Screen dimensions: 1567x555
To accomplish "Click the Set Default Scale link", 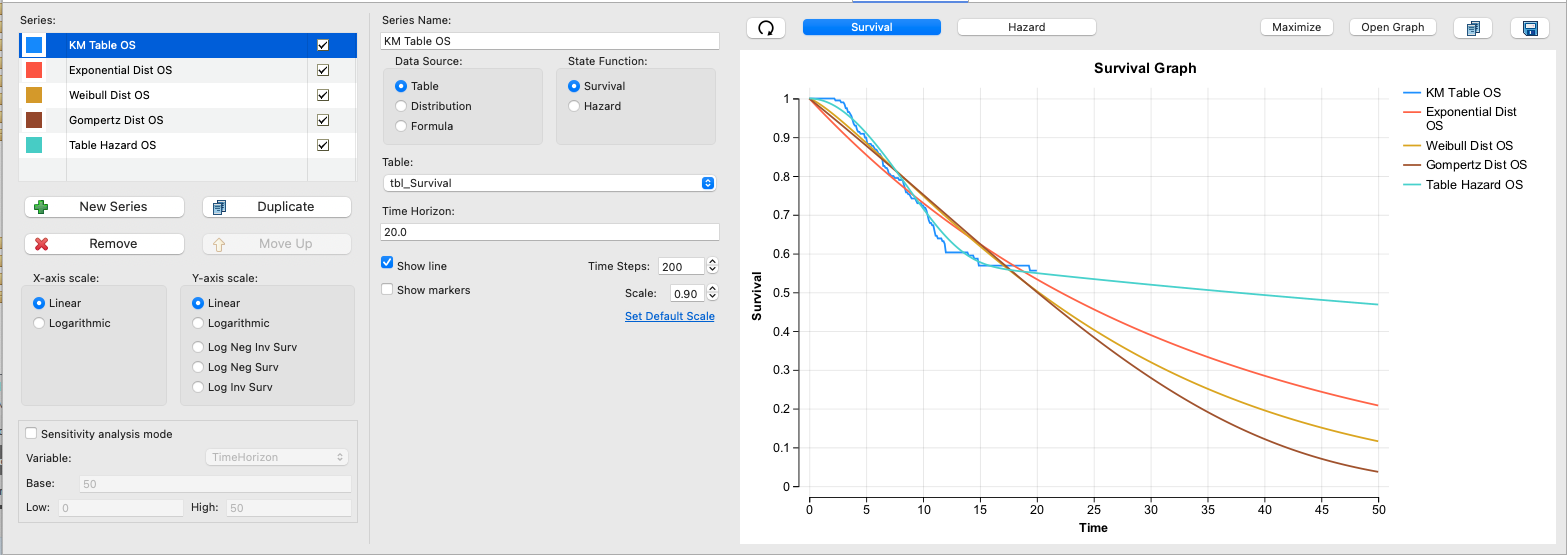I will coord(670,316).
